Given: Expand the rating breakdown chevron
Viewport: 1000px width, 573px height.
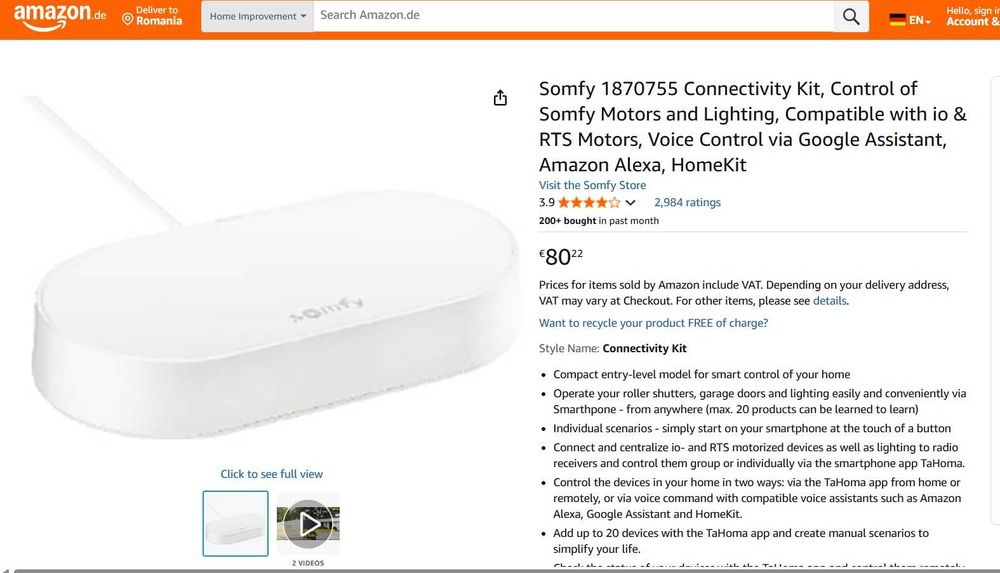Looking at the screenshot, I should tap(630, 203).
